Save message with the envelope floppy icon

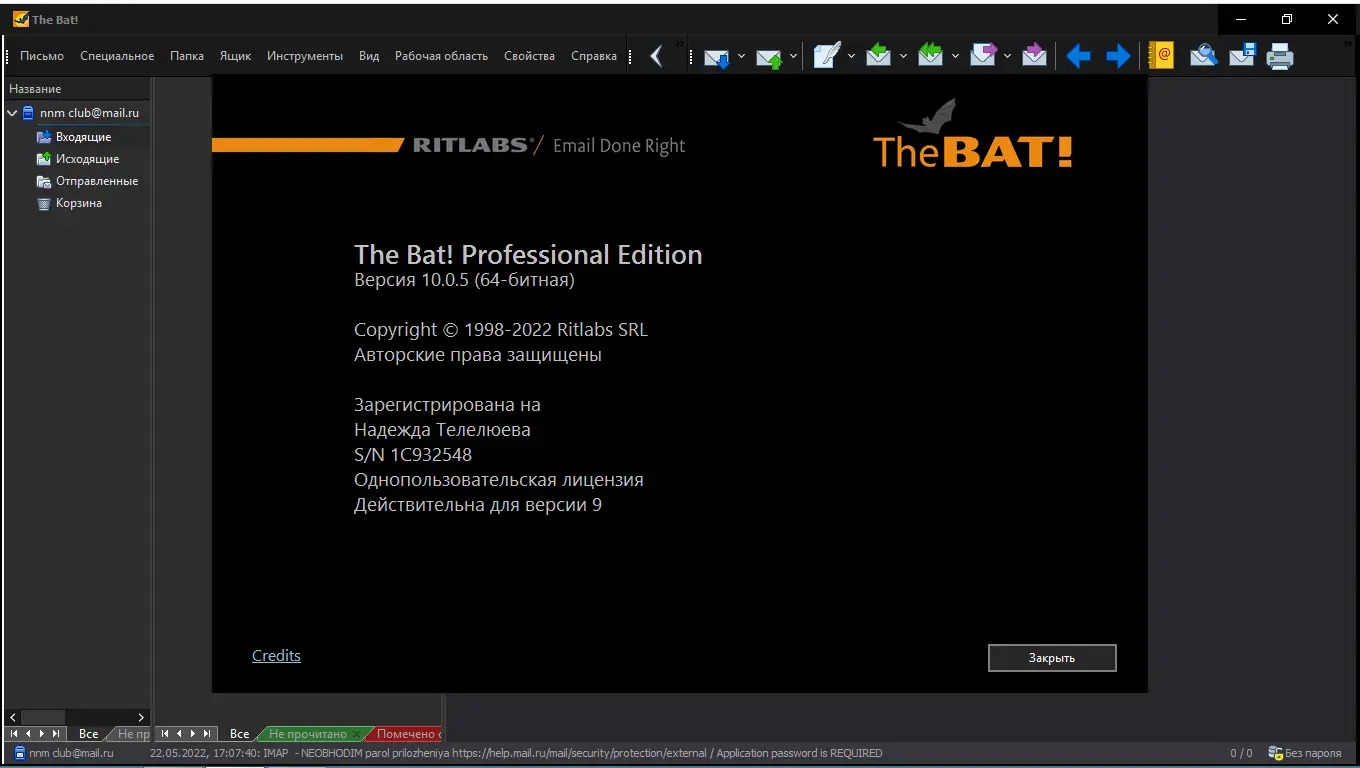click(1242, 56)
